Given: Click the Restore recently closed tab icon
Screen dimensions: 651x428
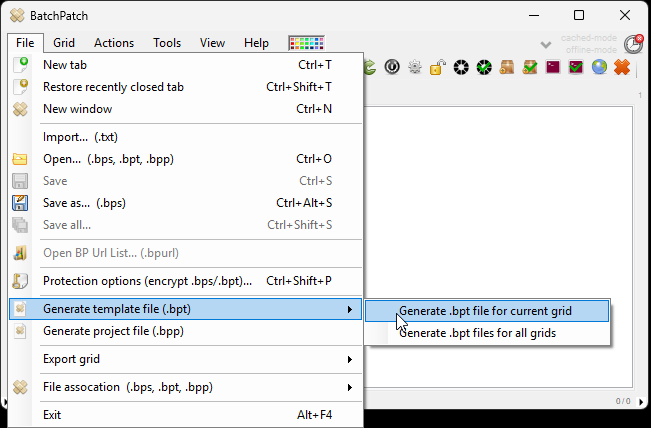Looking at the screenshot, I should tap(20, 87).
